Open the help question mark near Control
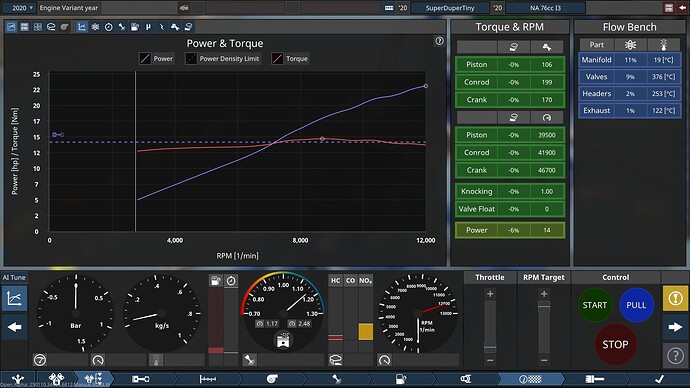The height and width of the screenshot is (388, 690). (x=675, y=355)
